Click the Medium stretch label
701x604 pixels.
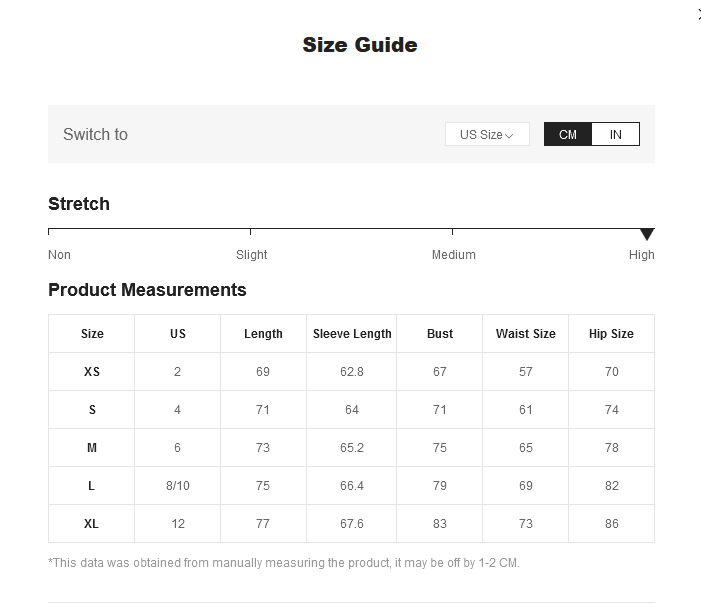[453, 255]
